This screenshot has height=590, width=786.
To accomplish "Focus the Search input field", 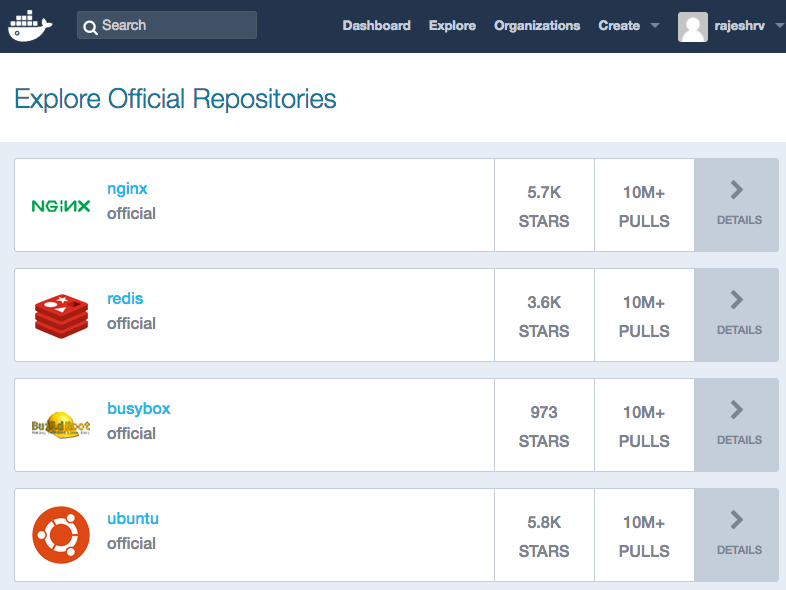I will pyautogui.click(x=167, y=25).
